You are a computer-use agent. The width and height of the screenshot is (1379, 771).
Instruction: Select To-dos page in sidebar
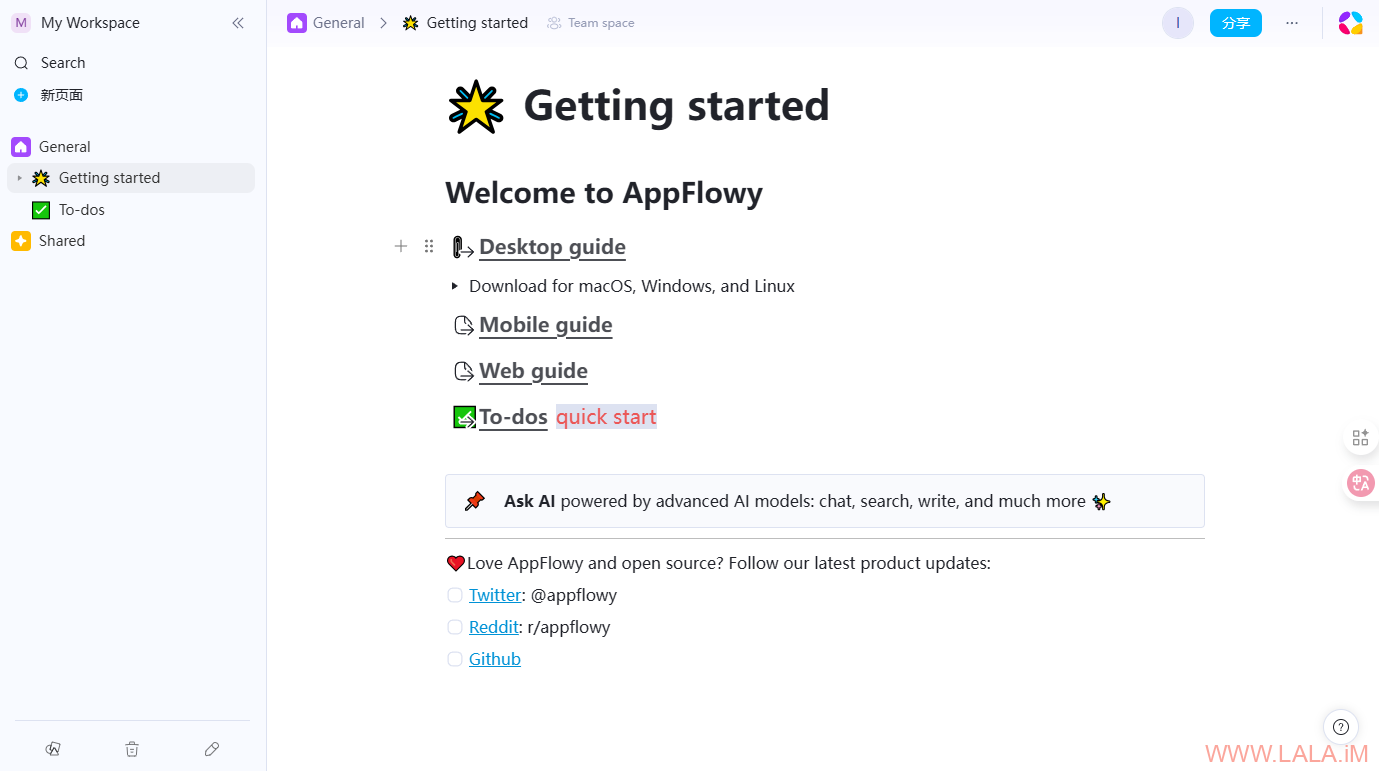coord(82,210)
